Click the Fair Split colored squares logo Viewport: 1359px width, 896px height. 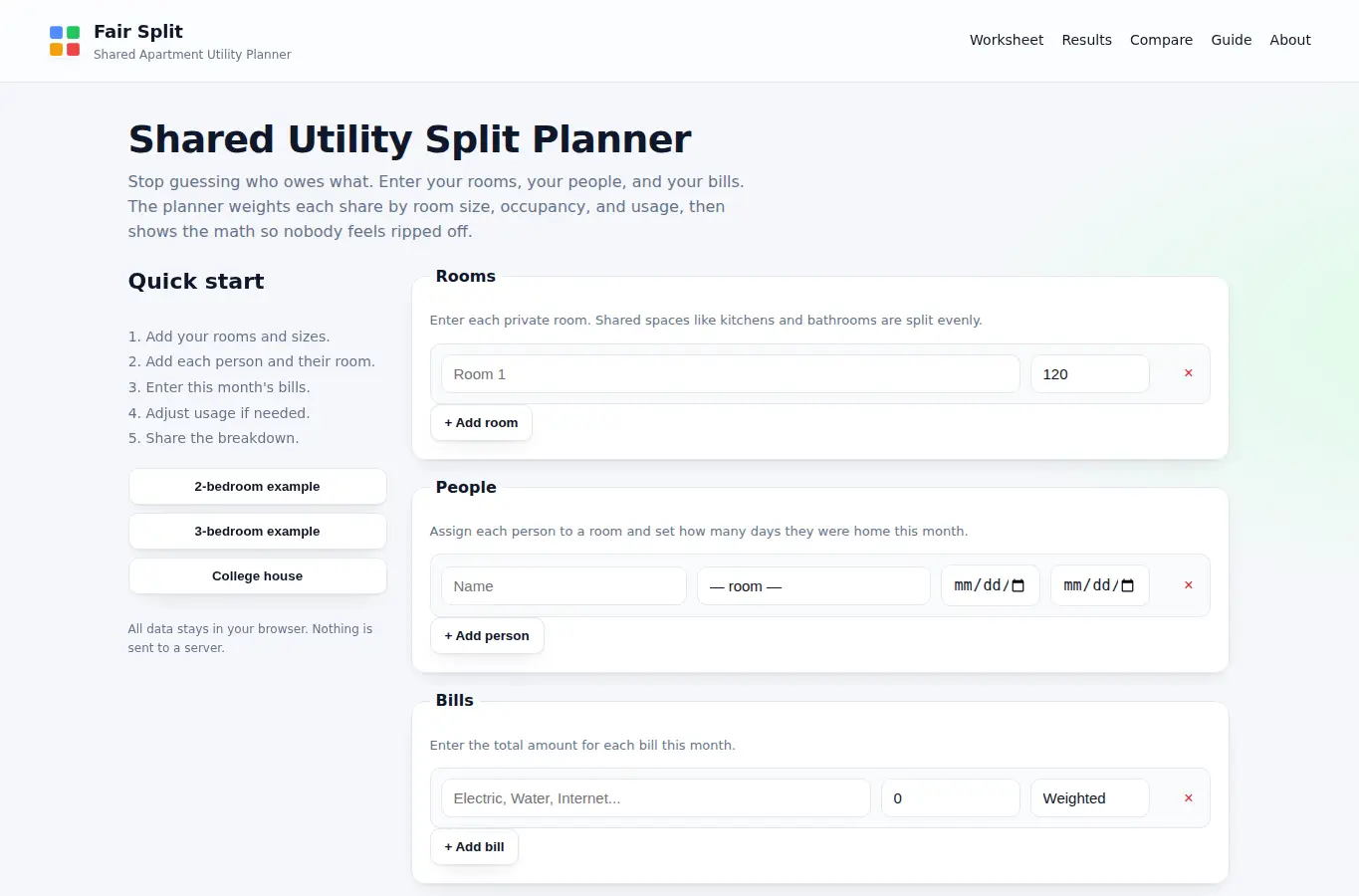tap(65, 41)
